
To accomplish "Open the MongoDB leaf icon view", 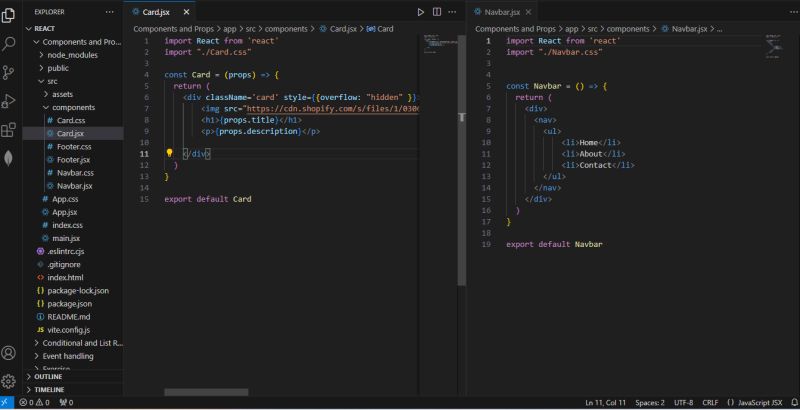I will click(9, 158).
